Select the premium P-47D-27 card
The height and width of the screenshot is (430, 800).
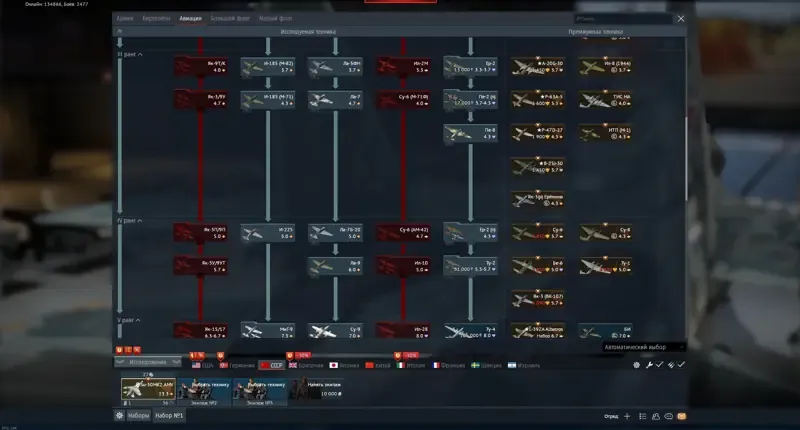click(x=538, y=133)
